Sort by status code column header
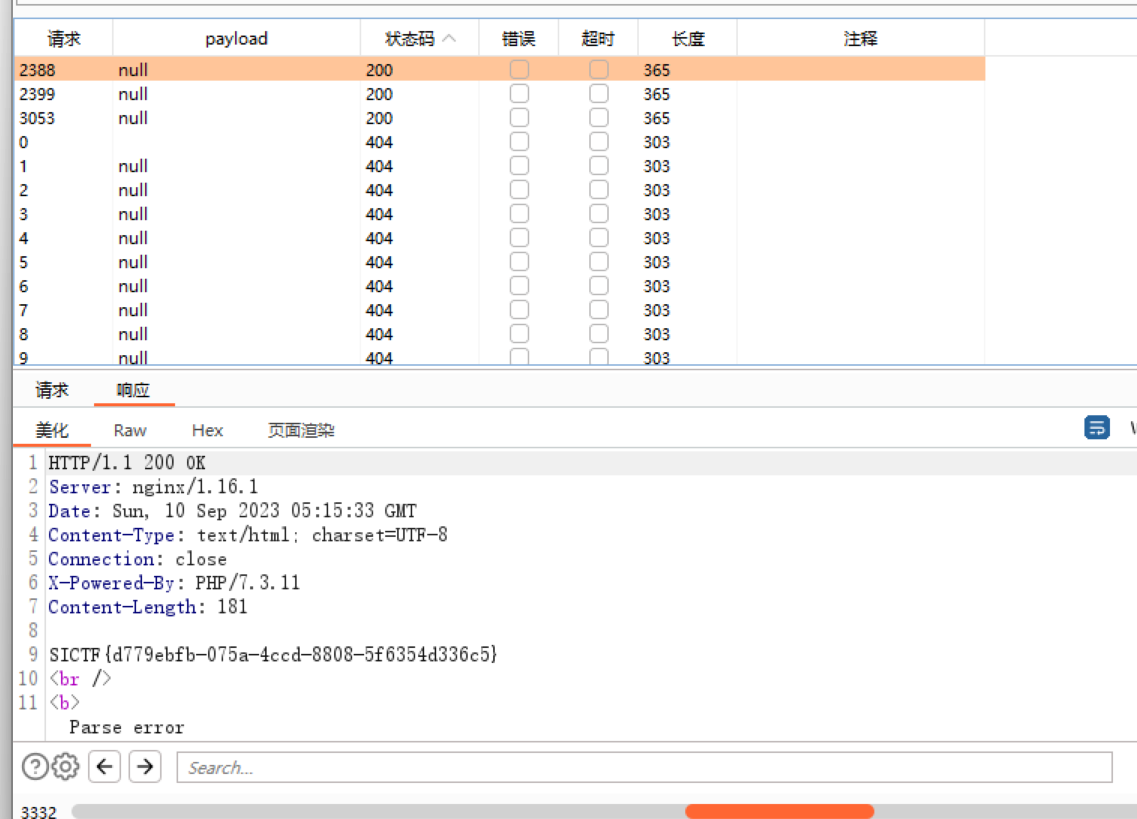This screenshot has height=819, width=1137. (419, 39)
